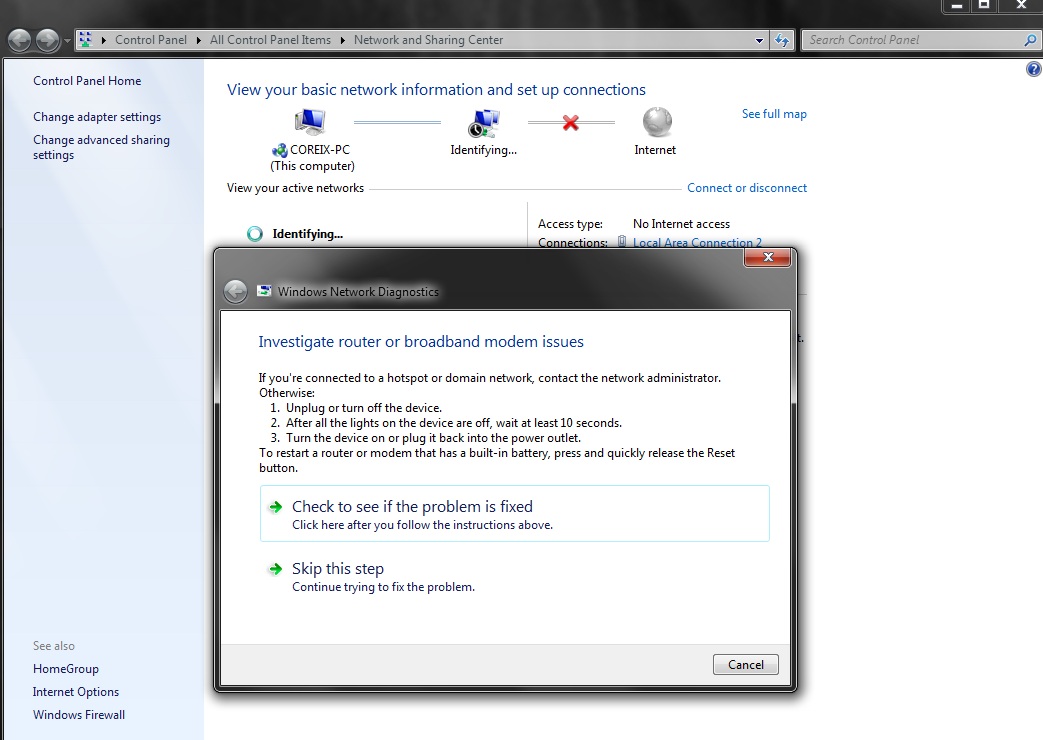Click the Forward arrow in Explorer toolbar
Screen dimensions: 1043x740
(x=47, y=40)
